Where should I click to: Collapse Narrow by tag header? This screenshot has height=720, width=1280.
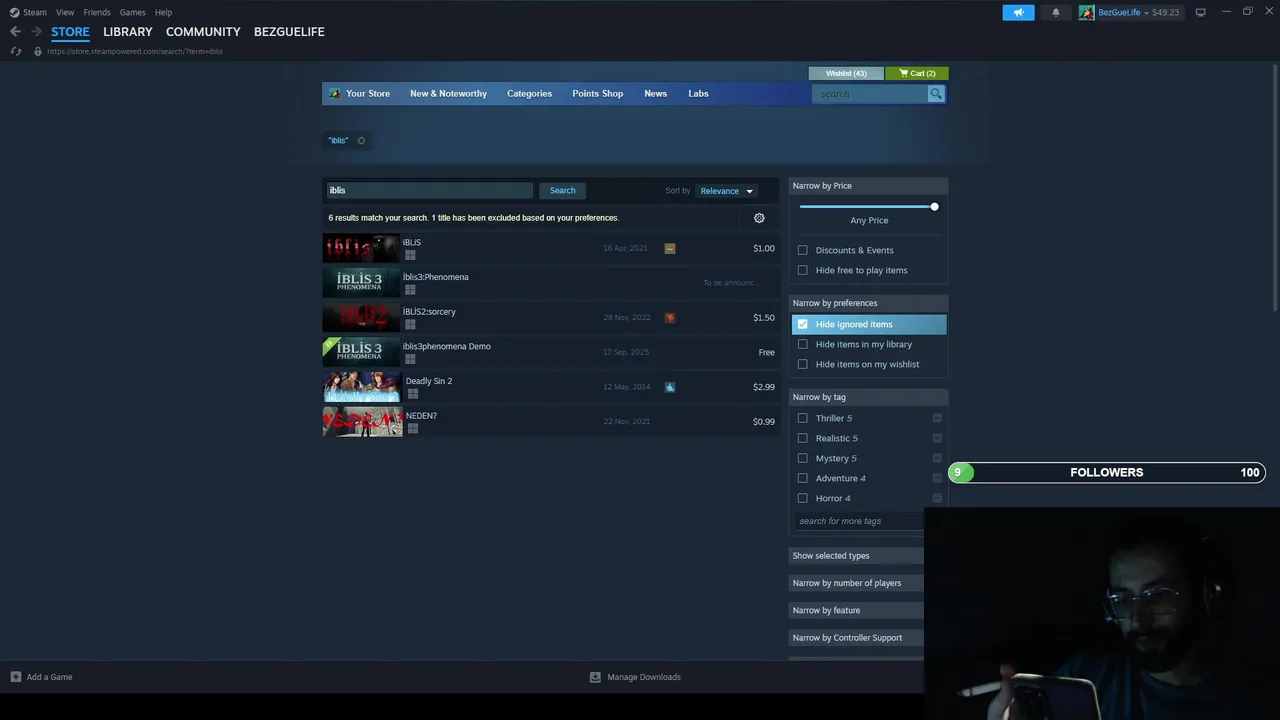[868, 397]
